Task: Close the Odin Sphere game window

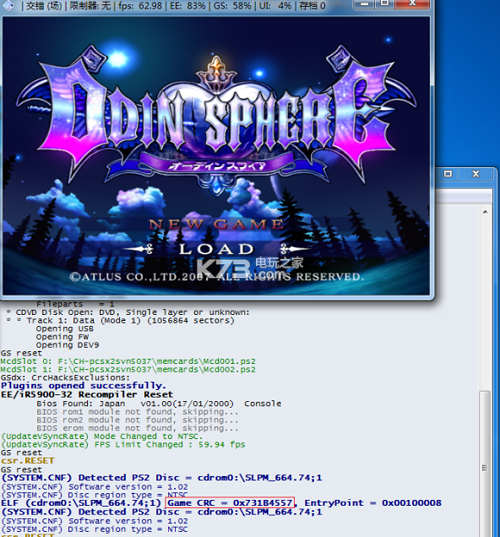Action: [412, 3]
